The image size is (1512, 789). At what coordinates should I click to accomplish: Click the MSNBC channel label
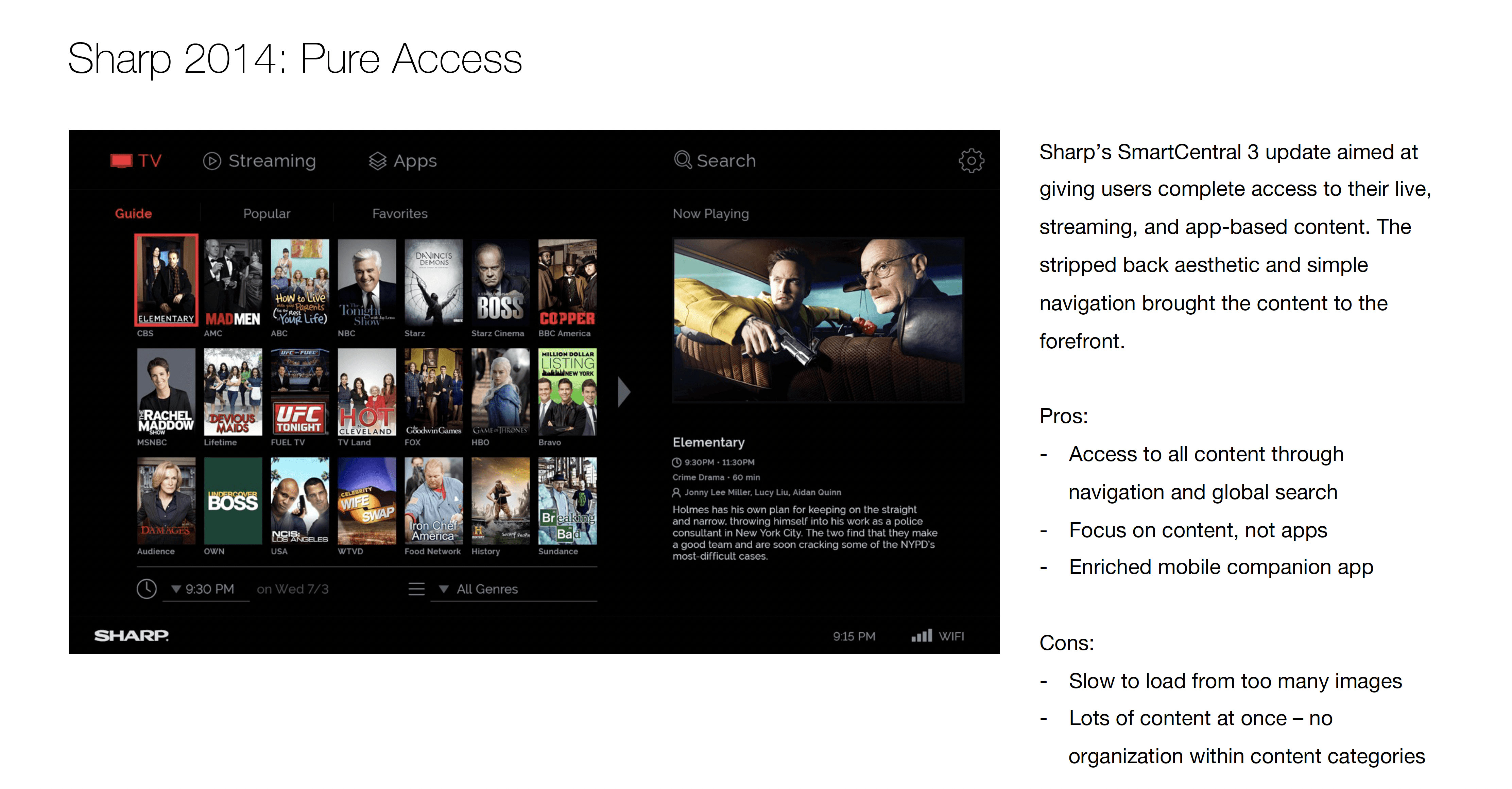(x=152, y=442)
